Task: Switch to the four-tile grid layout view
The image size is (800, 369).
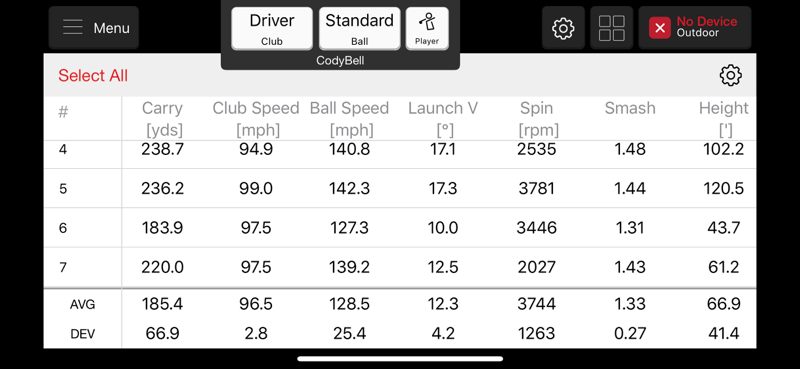Action: click(611, 28)
